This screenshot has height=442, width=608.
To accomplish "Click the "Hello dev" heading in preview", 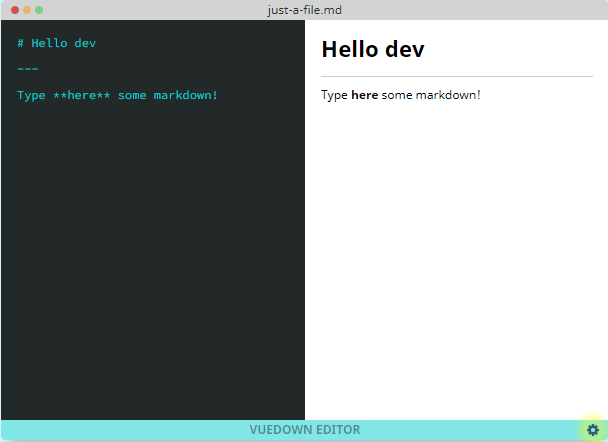I will point(373,49).
